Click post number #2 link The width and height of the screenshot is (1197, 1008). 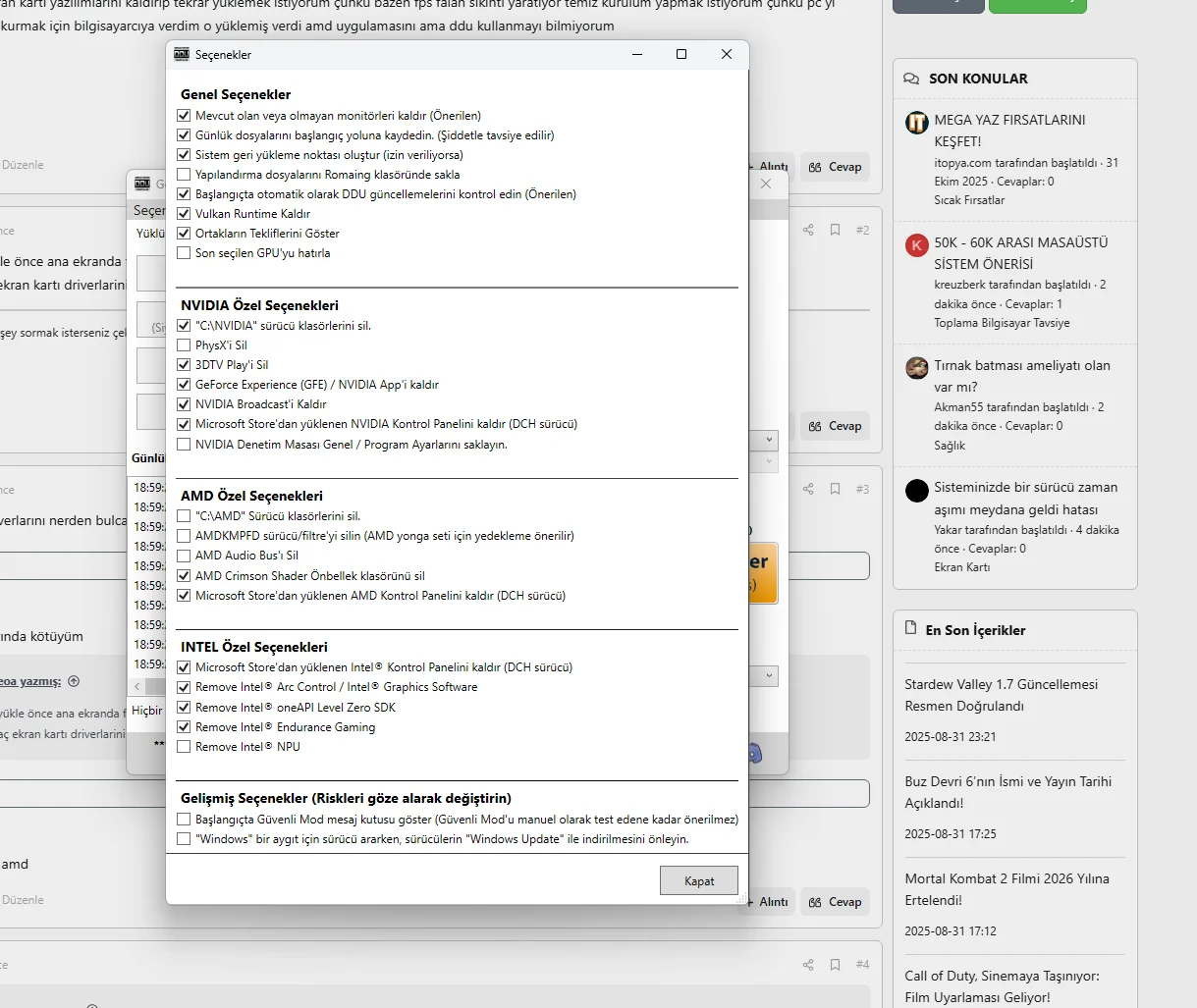click(x=862, y=230)
